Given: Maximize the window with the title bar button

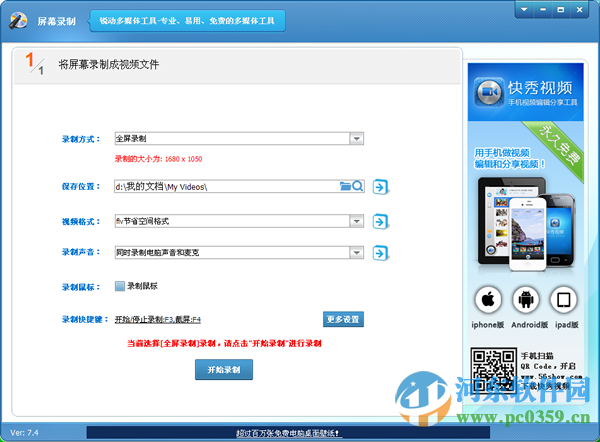Looking at the screenshot, I should coord(561,10).
